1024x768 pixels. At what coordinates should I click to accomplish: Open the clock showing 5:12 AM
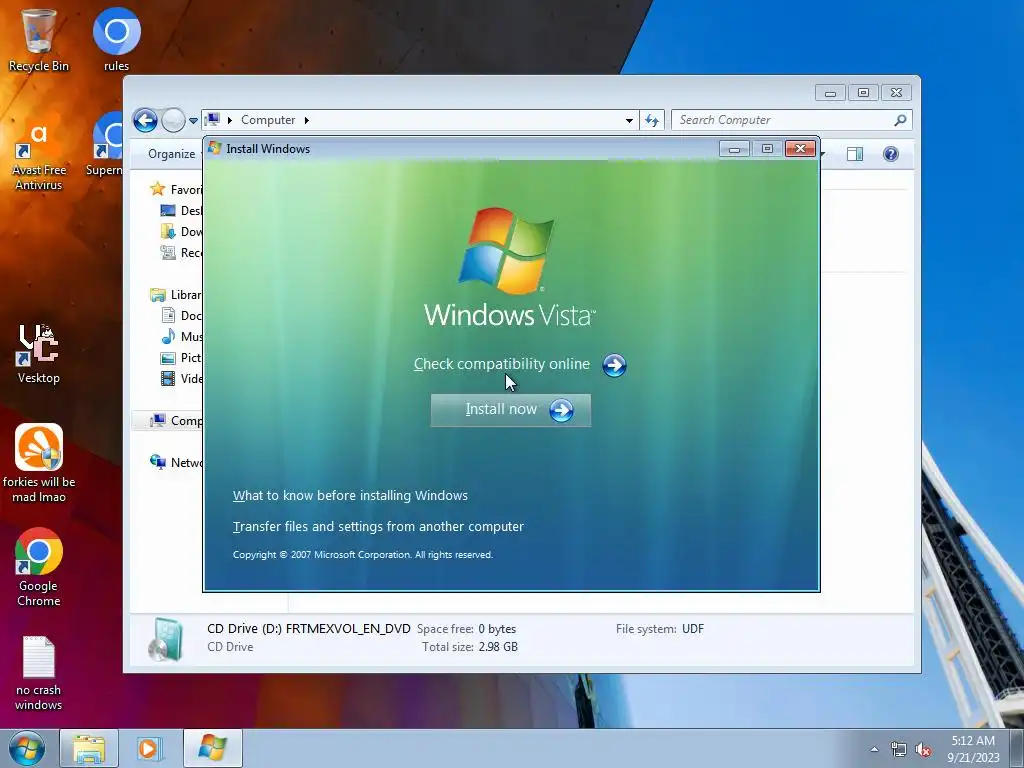point(973,748)
